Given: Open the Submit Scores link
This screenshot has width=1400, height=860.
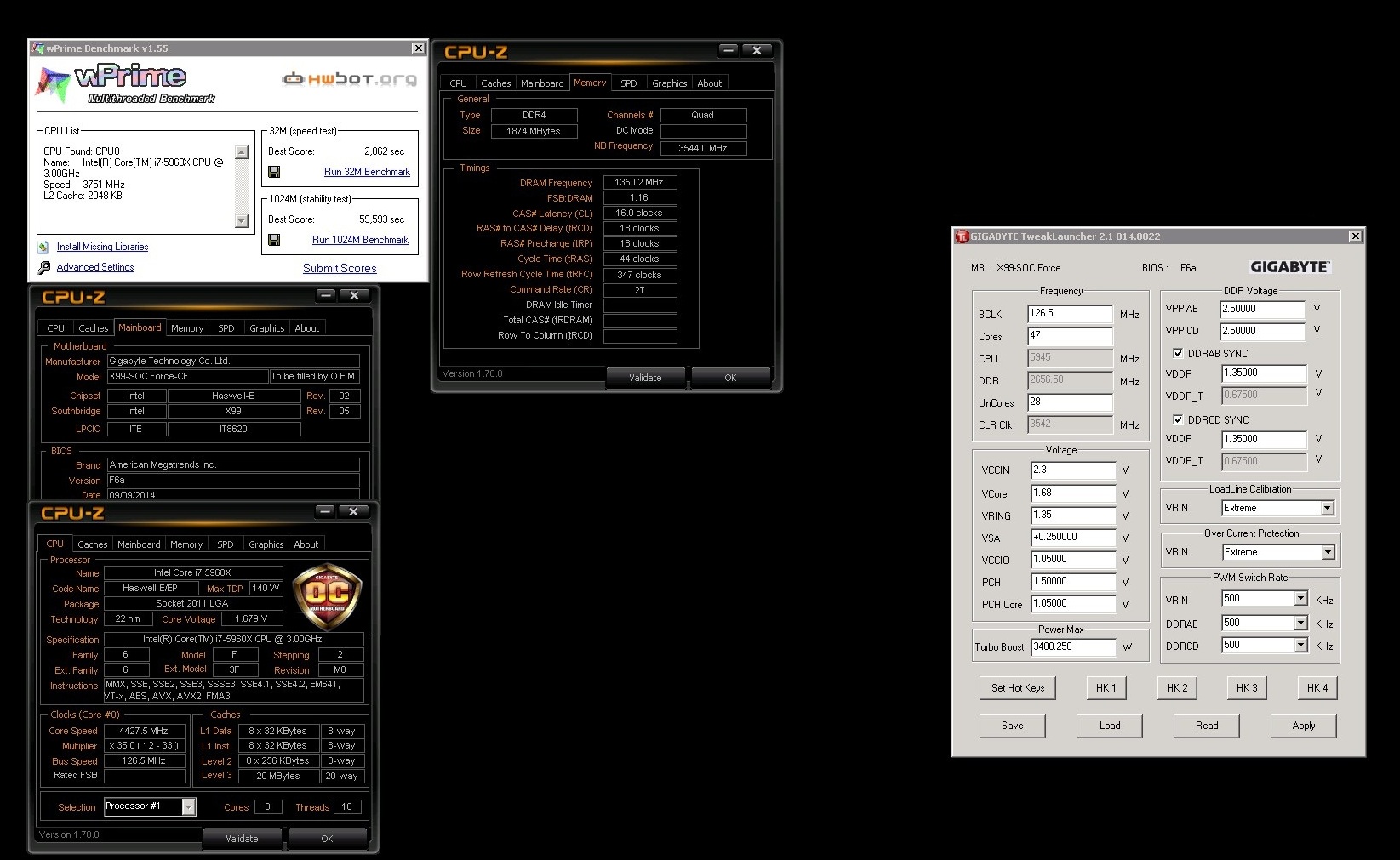Looking at the screenshot, I should [x=340, y=268].
